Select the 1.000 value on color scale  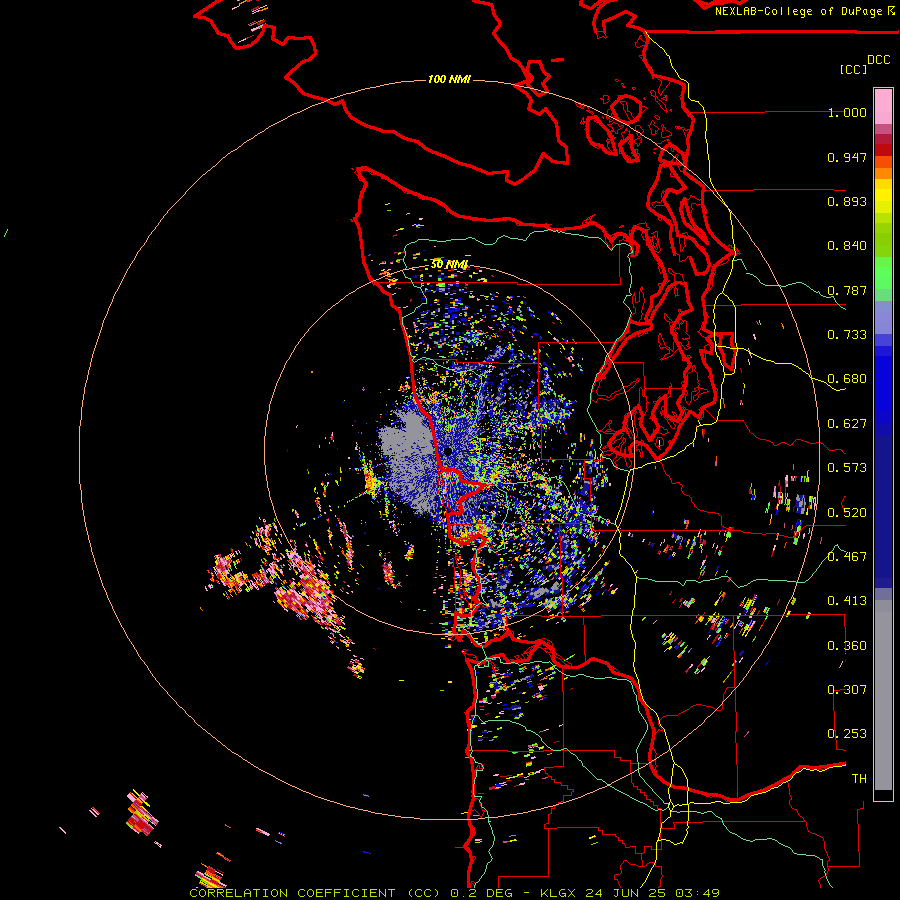pyautogui.click(x=847, y=112)
